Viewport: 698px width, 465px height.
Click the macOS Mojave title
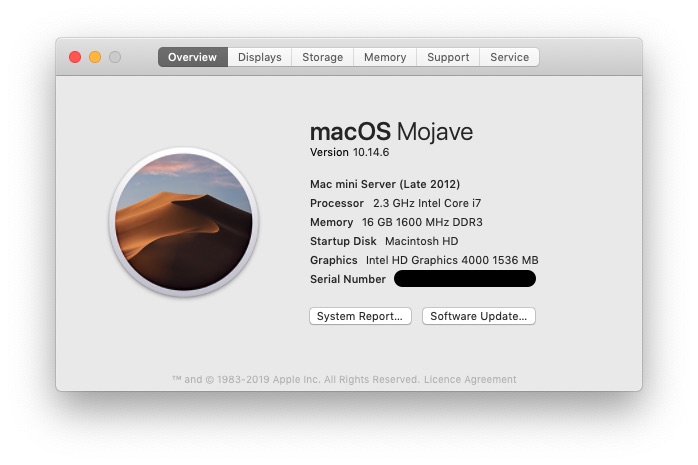tap(391, 132)
